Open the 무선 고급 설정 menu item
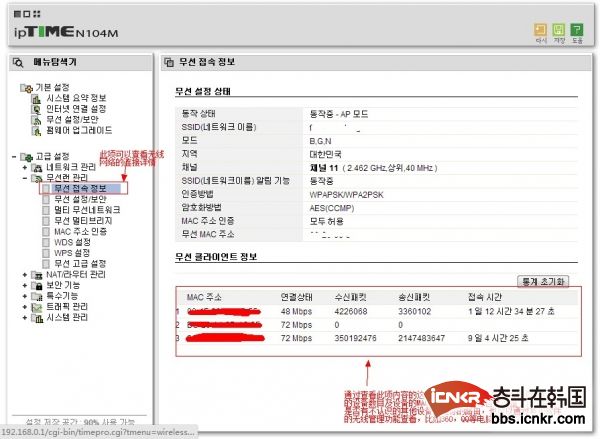Screen dimensions: 600x439 coord(80,264)
